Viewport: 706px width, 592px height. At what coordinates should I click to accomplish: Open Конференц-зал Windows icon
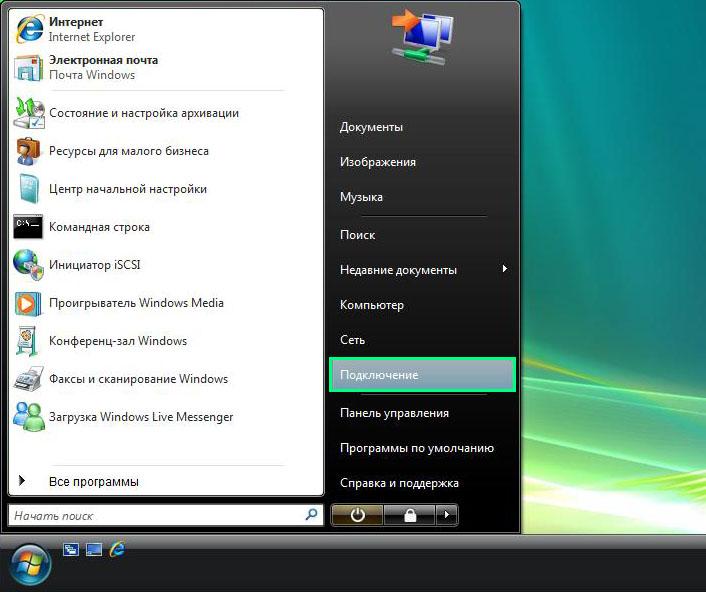point(28,341)
